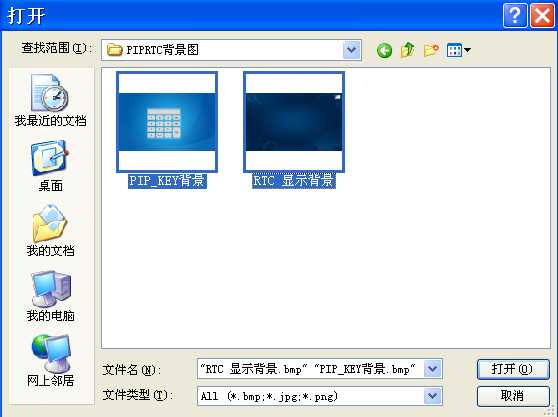Image resolution: width=558 pixels, height=417 pixels.
Task: Click the RTC 显示背景 file name label
Action: click(294, 181)
